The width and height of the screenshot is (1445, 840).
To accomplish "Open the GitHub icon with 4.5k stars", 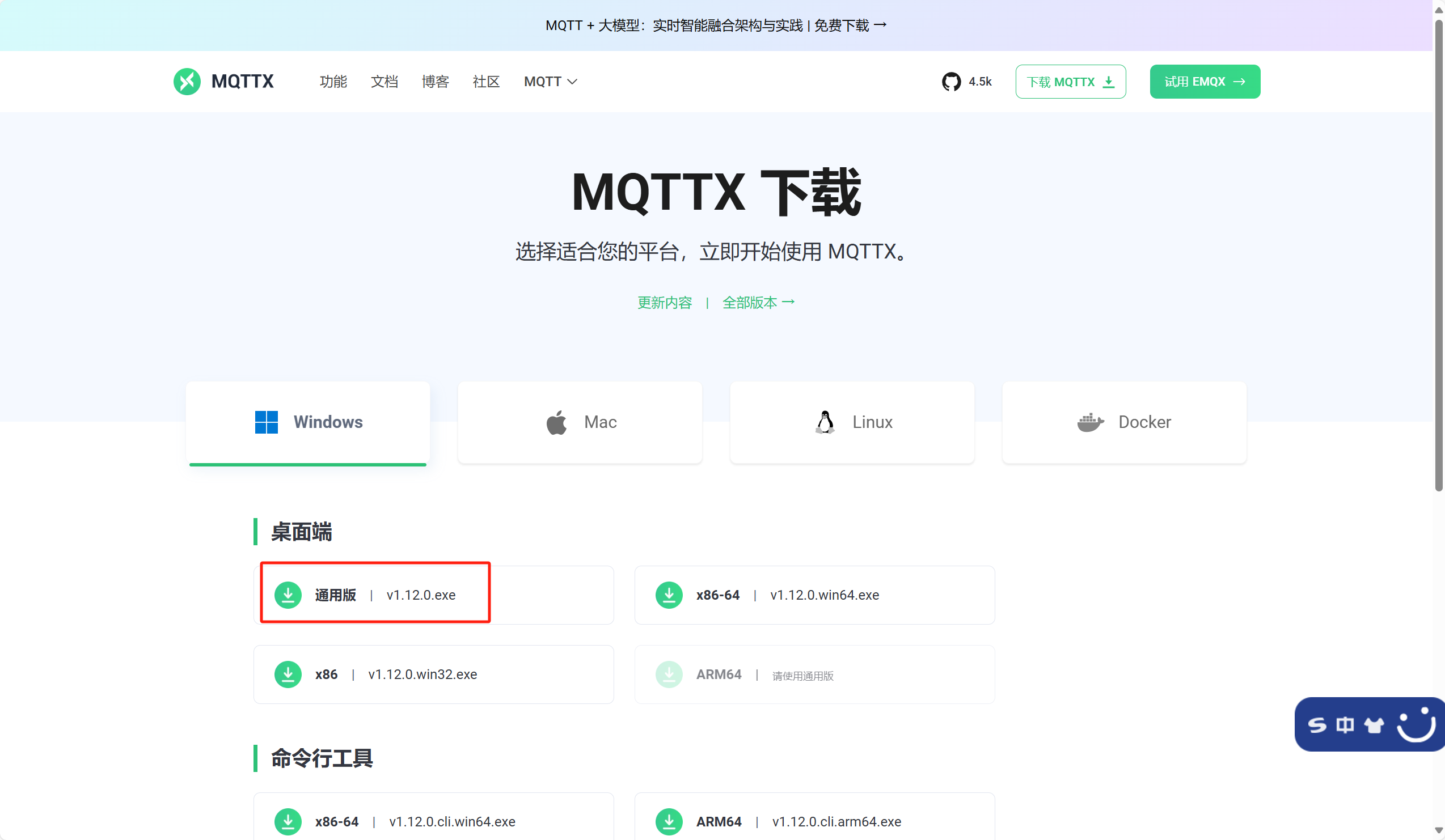I will tap(951, 82).
